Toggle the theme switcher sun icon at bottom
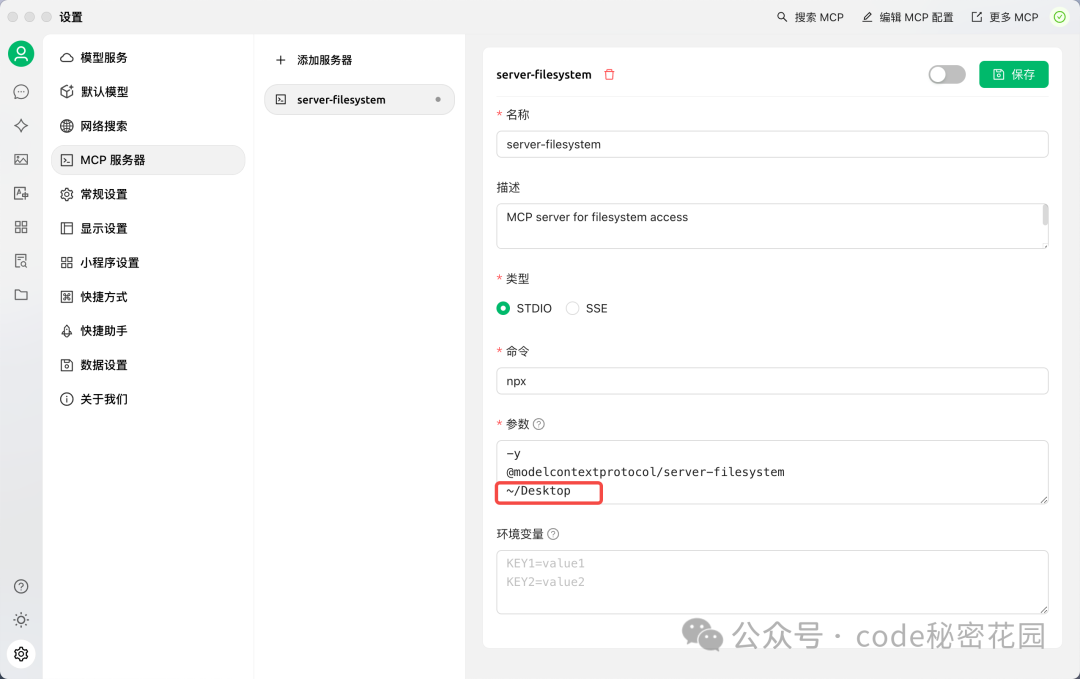1080x679 pixels. (21, 620)
